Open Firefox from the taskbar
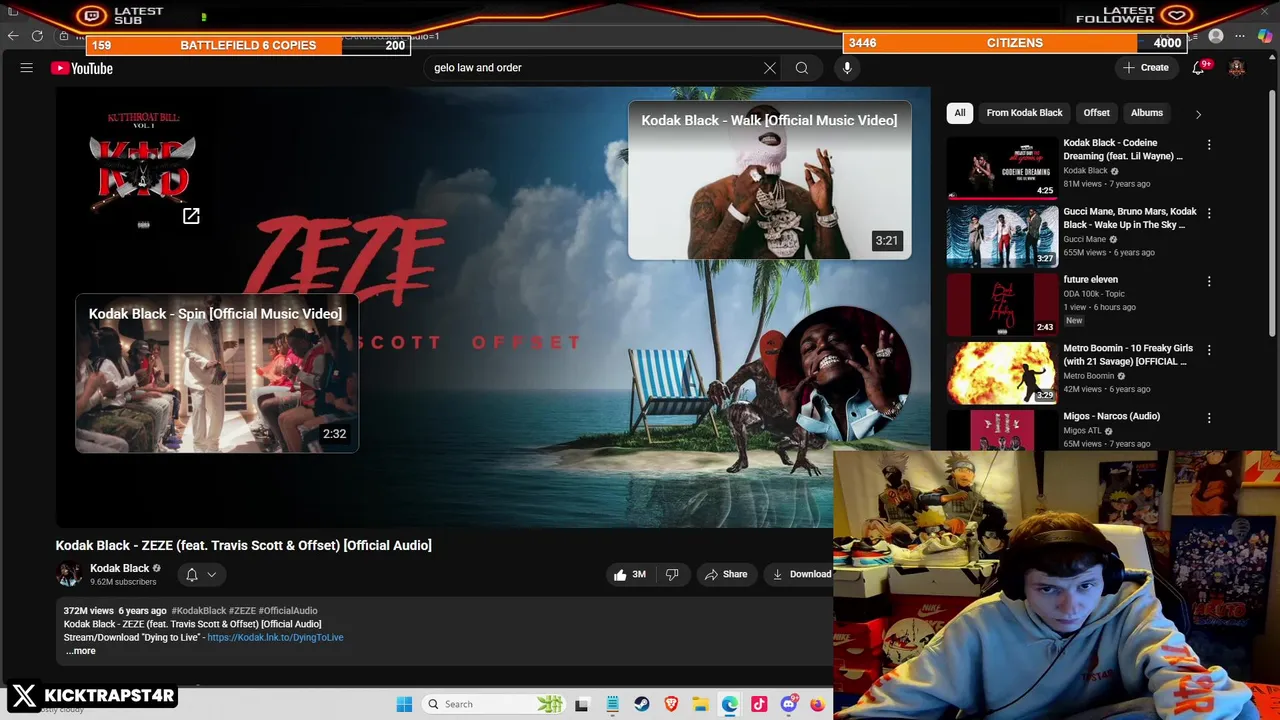 tap(817, 704)
